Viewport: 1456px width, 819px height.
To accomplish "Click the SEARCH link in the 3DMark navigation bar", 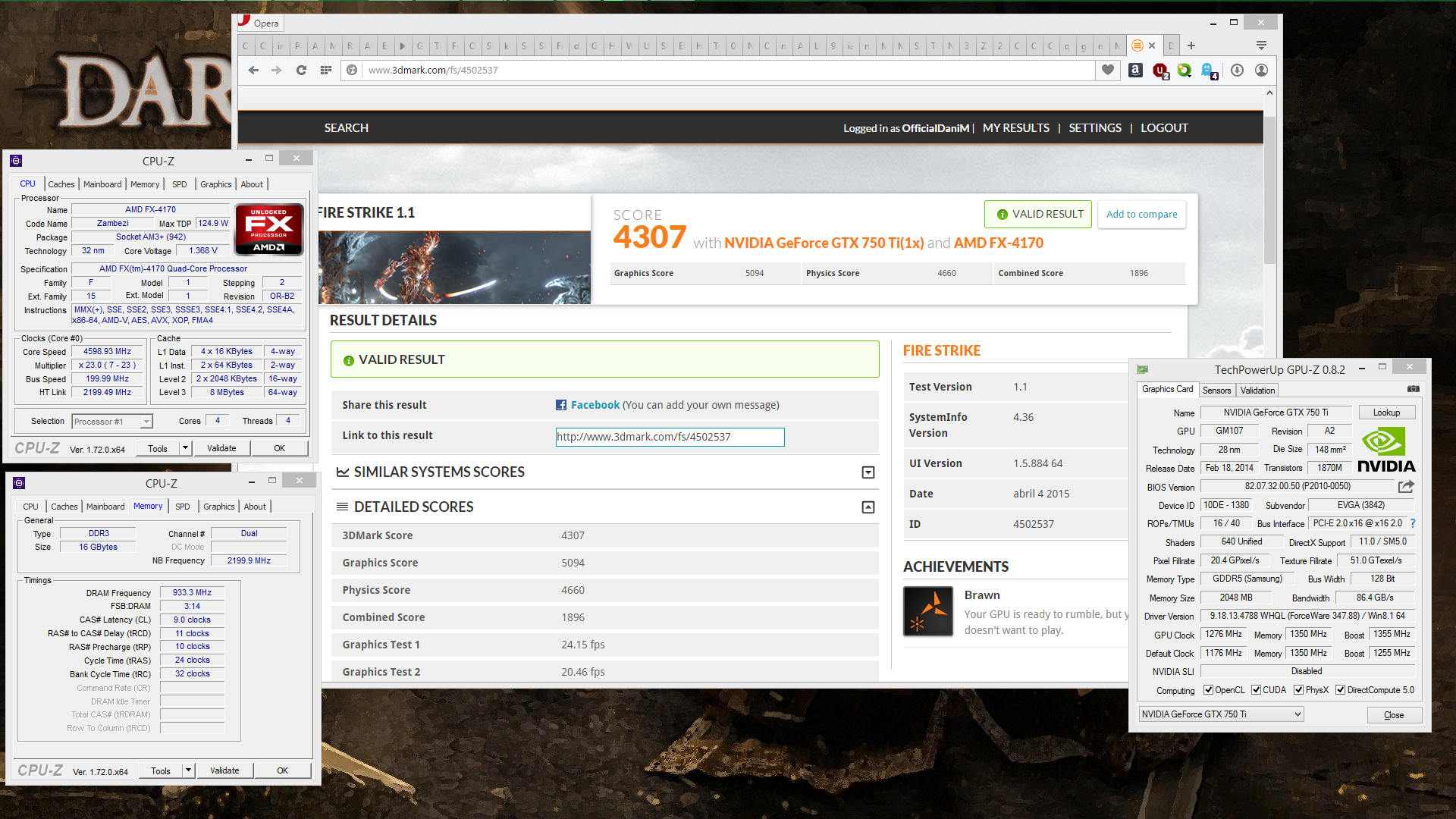I will (347, 128).
